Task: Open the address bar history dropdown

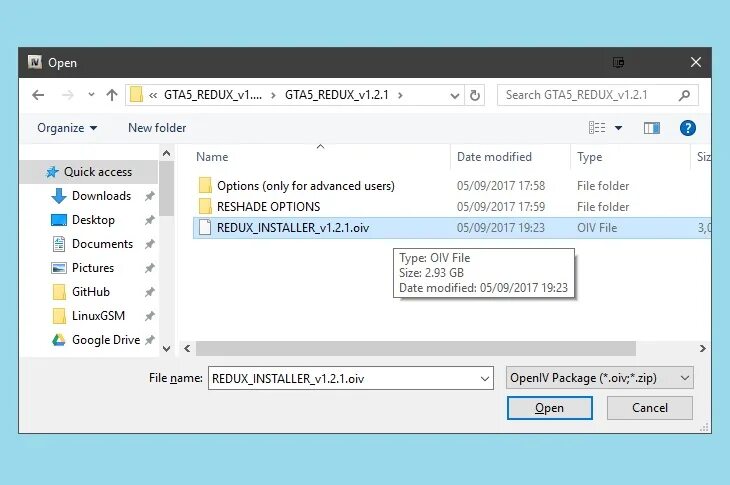Action: 455,95
